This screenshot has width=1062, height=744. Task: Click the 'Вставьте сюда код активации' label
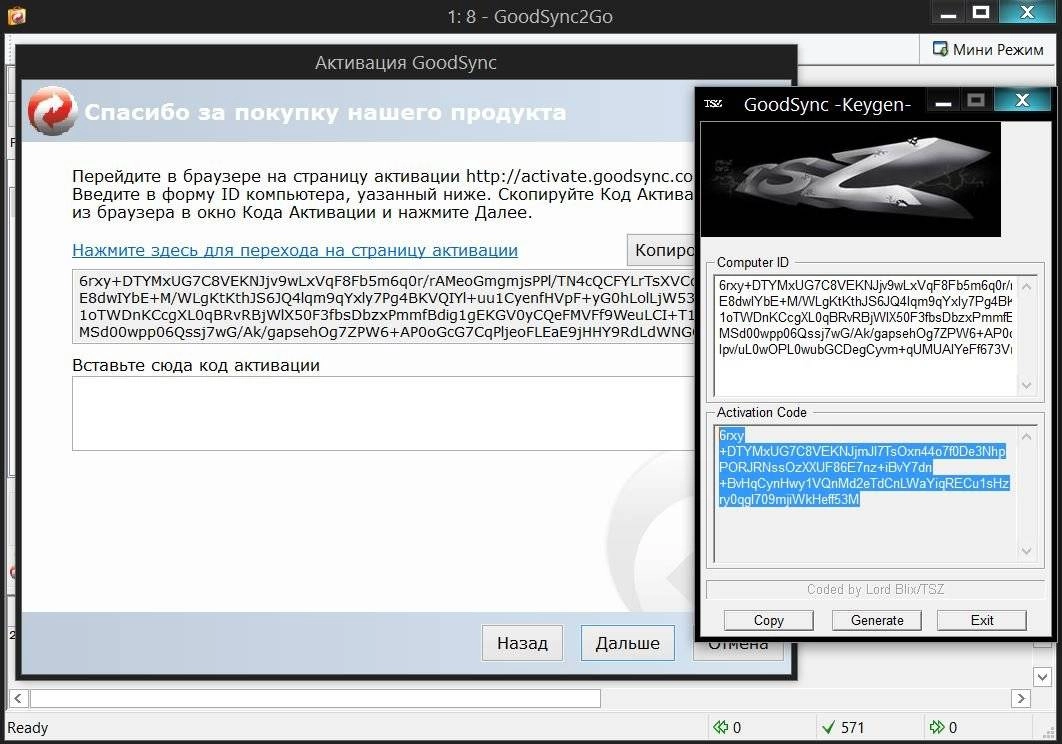196,365
